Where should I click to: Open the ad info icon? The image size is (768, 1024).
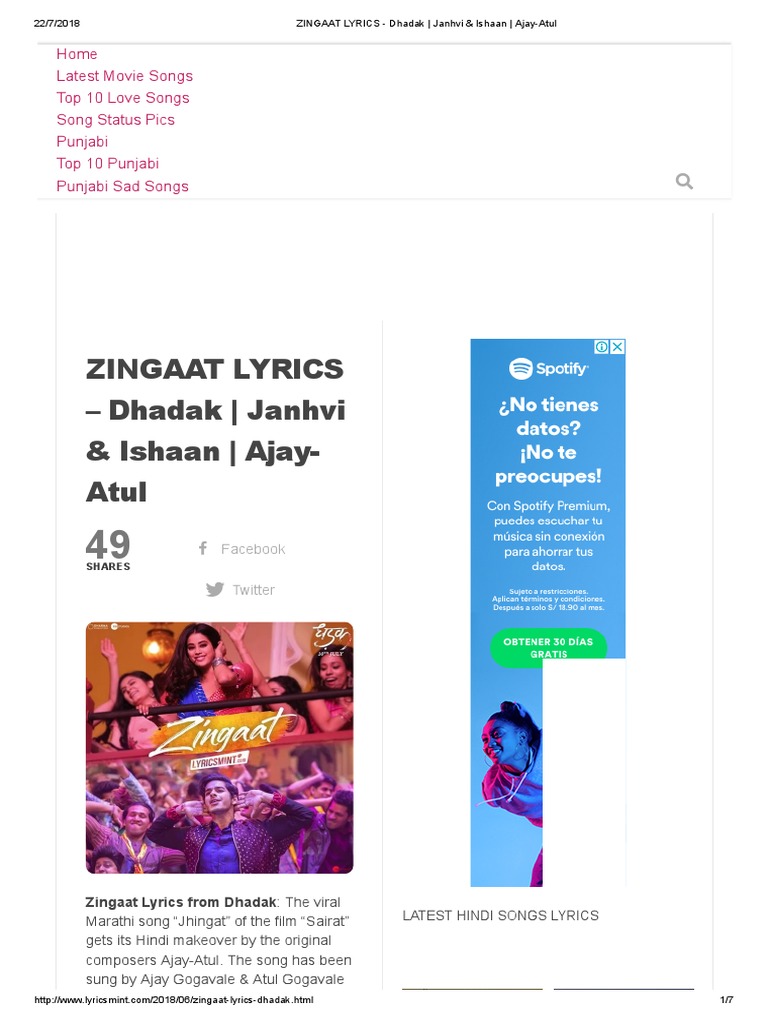(602, 347)
